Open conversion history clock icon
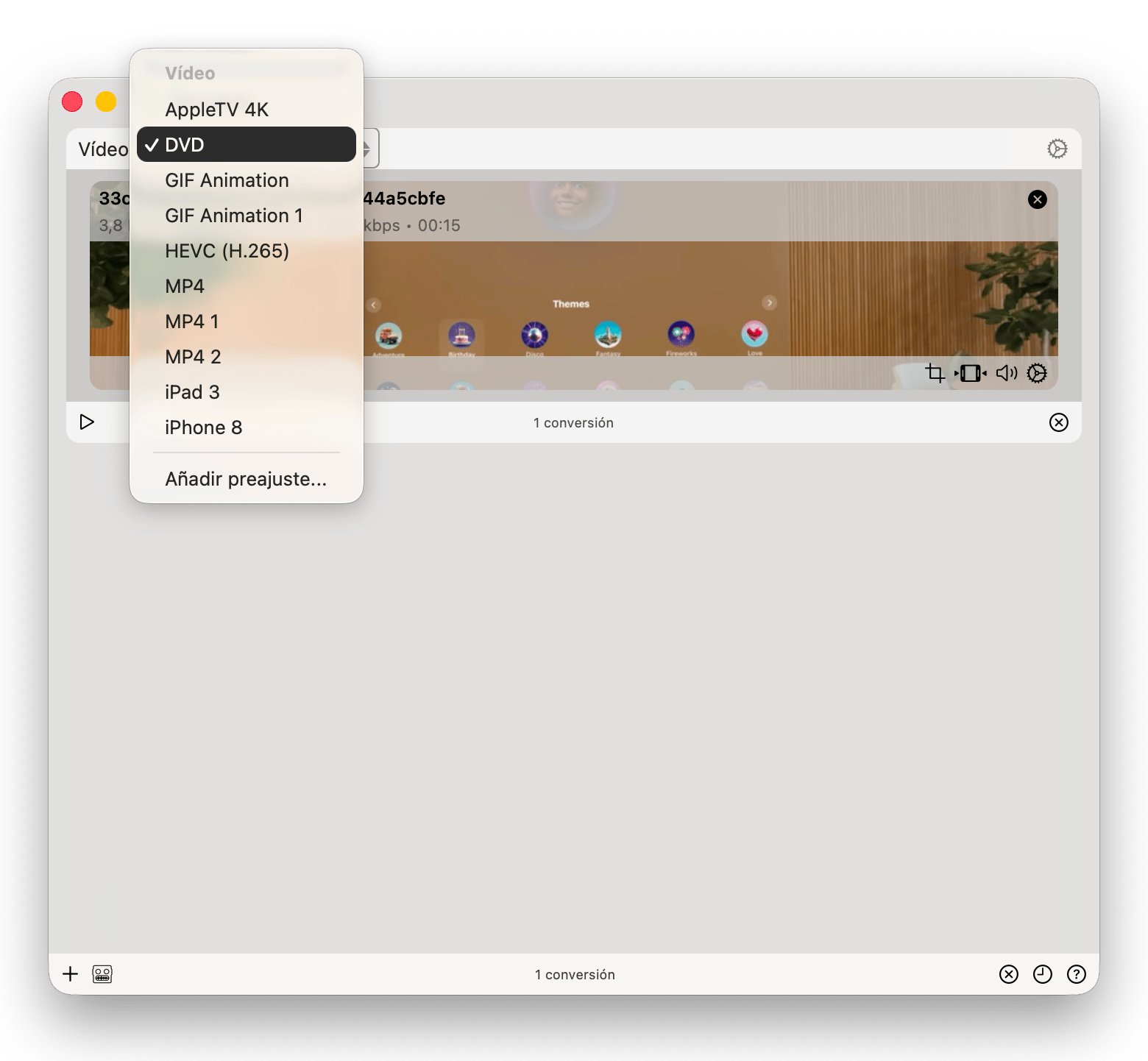 1042,974
